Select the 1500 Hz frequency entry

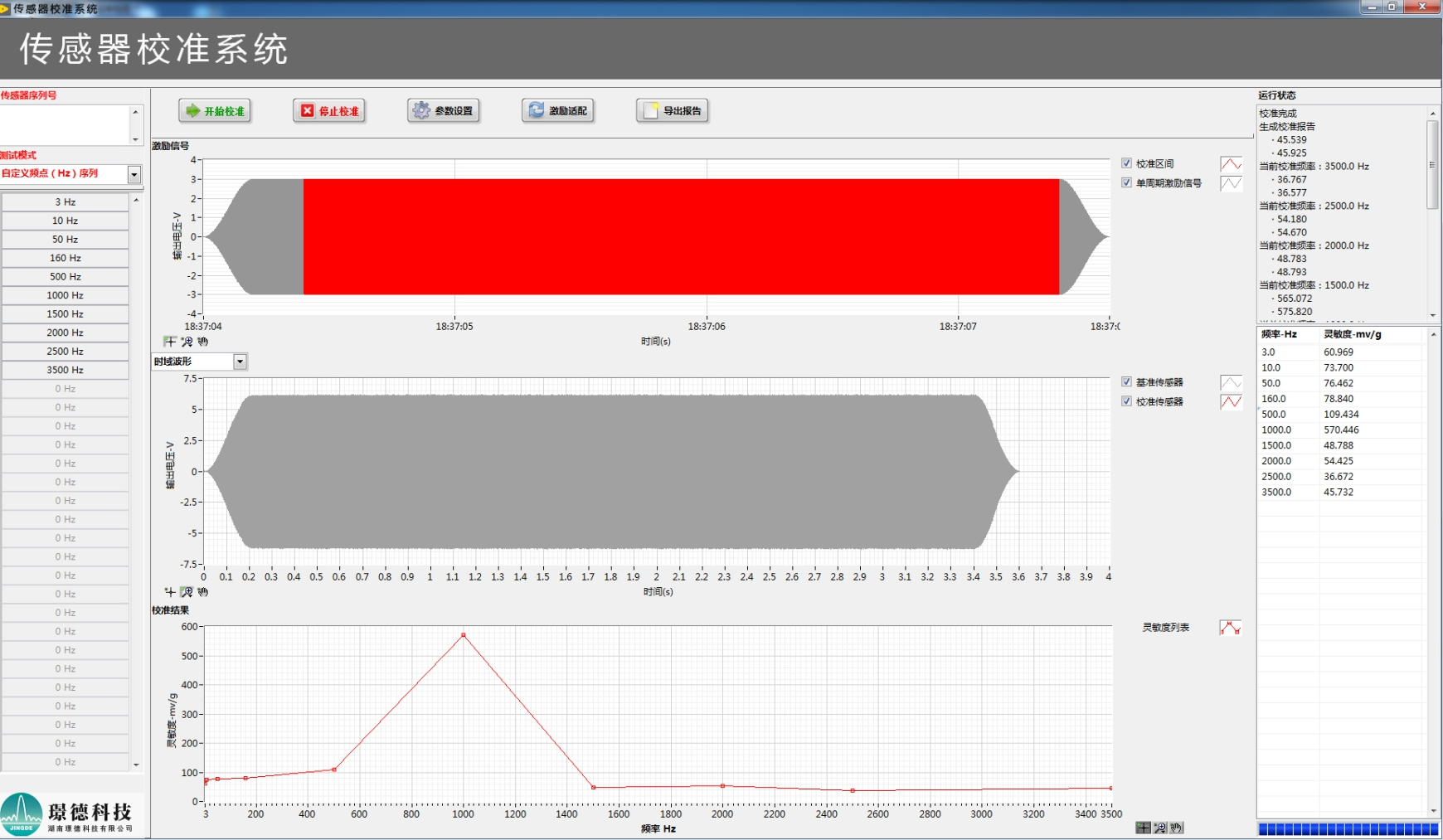pyautogui.click(x=65, y=313)
